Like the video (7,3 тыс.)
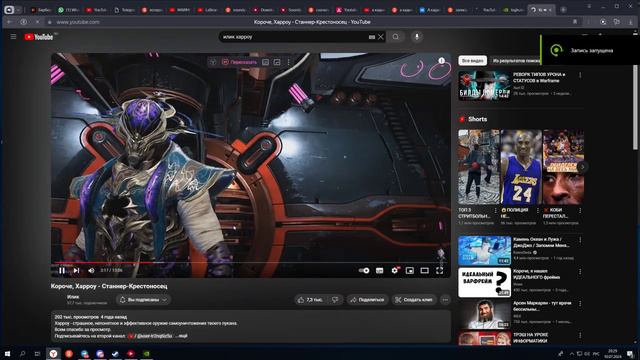The height and width of the screenshot is (360, 640). point(310,300)
